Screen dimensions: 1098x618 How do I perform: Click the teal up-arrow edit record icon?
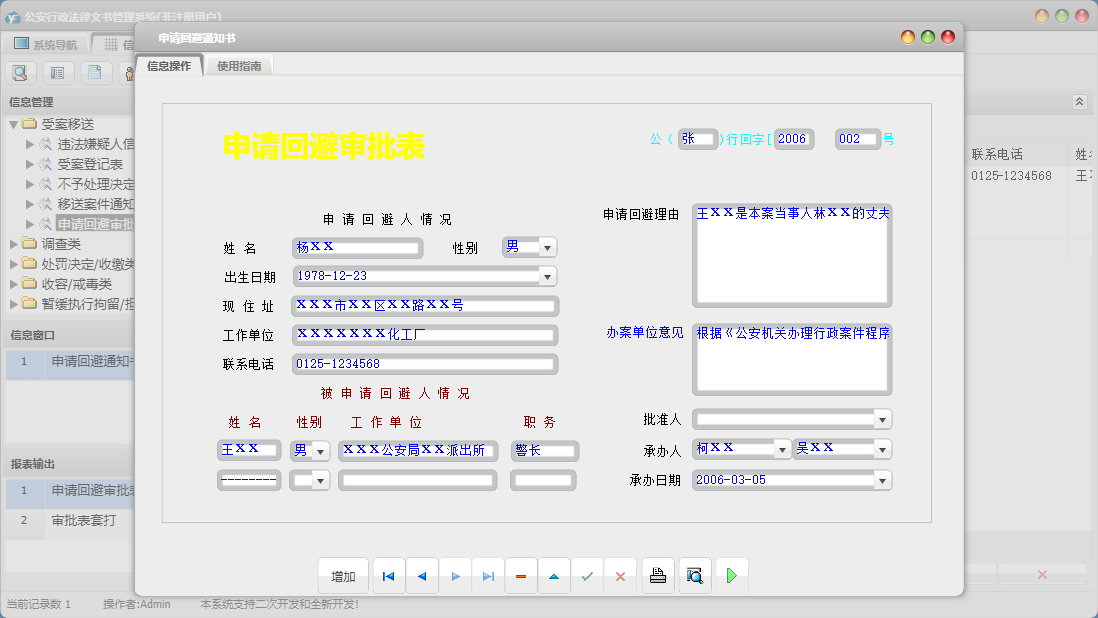point(553,576)
